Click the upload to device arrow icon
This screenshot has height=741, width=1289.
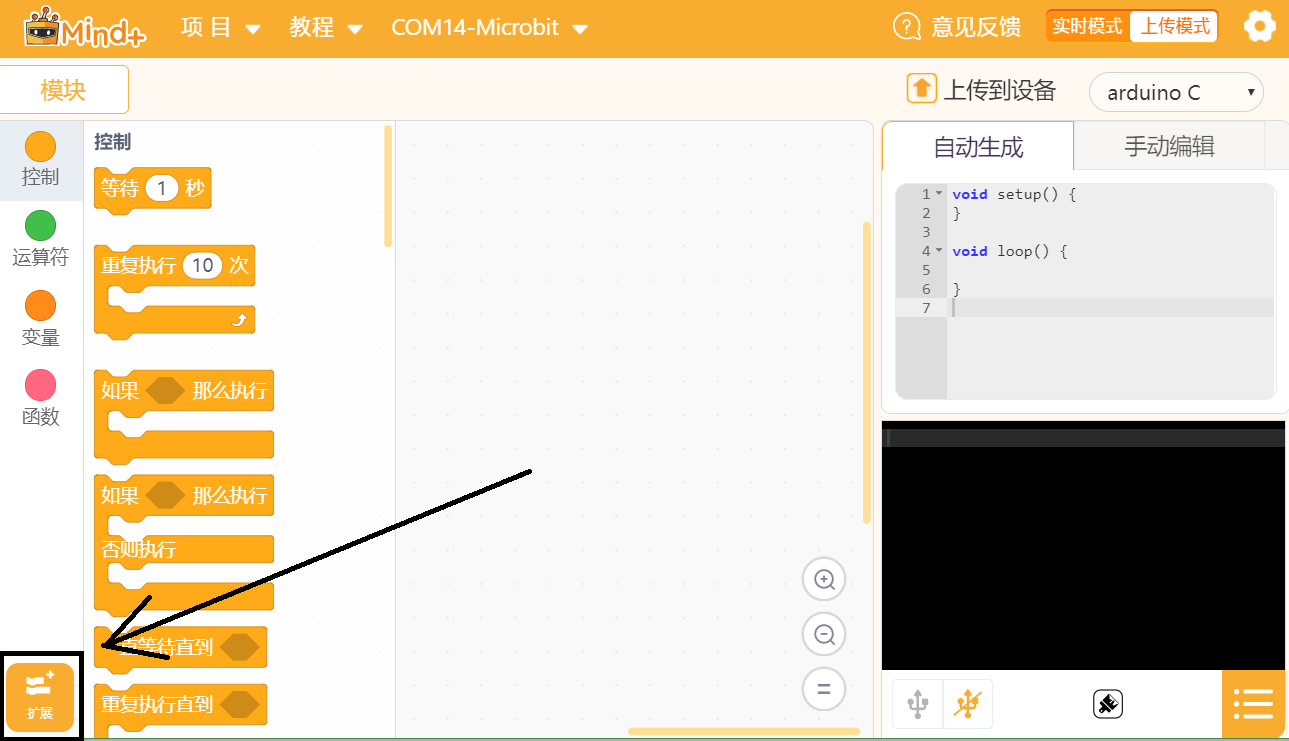(x=921, y=89)
